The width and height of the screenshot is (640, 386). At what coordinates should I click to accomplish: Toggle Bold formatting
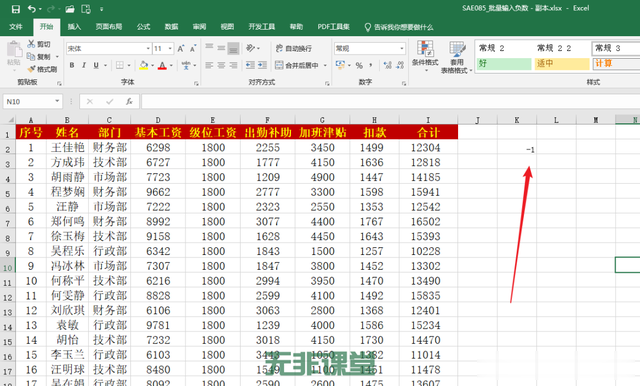(x=72, y=65)
